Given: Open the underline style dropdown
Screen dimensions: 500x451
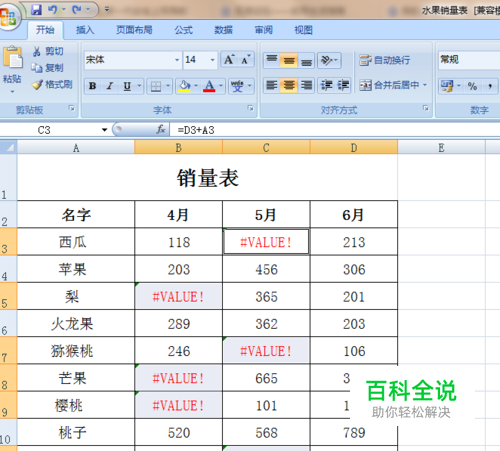Looking at the screenshot, I should coord(139,86).
